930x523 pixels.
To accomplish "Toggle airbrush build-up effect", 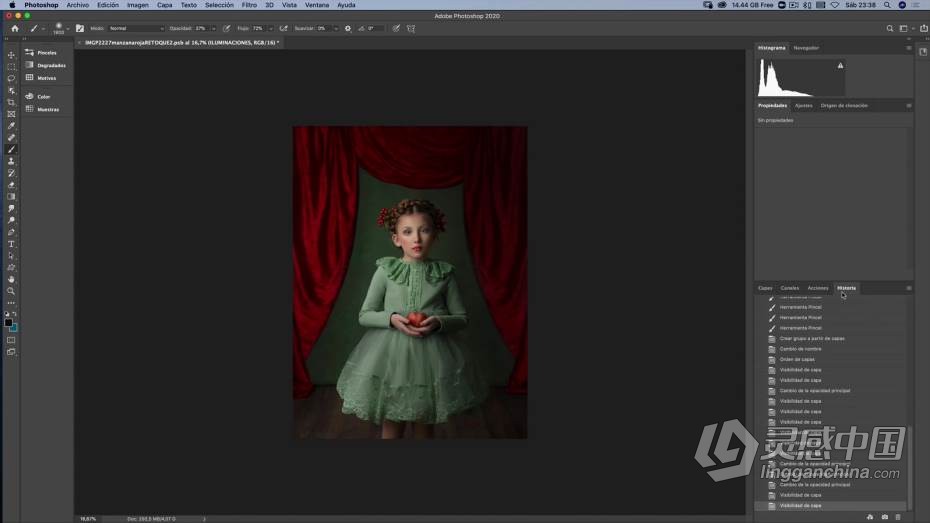I will click(x=284, y=28).
